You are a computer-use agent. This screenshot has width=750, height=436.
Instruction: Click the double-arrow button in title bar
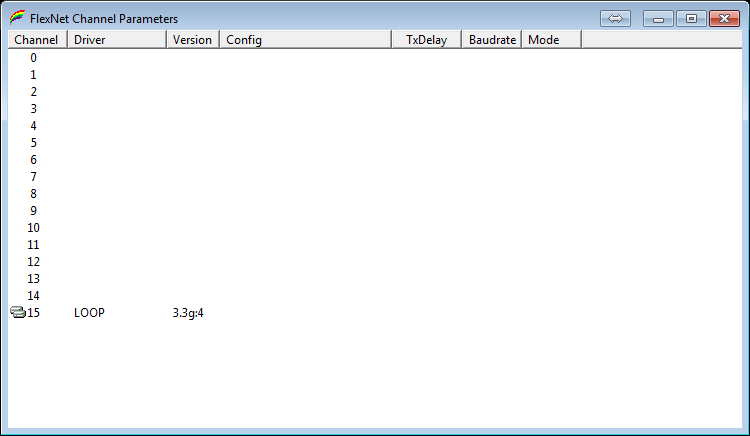coord(615,19)
